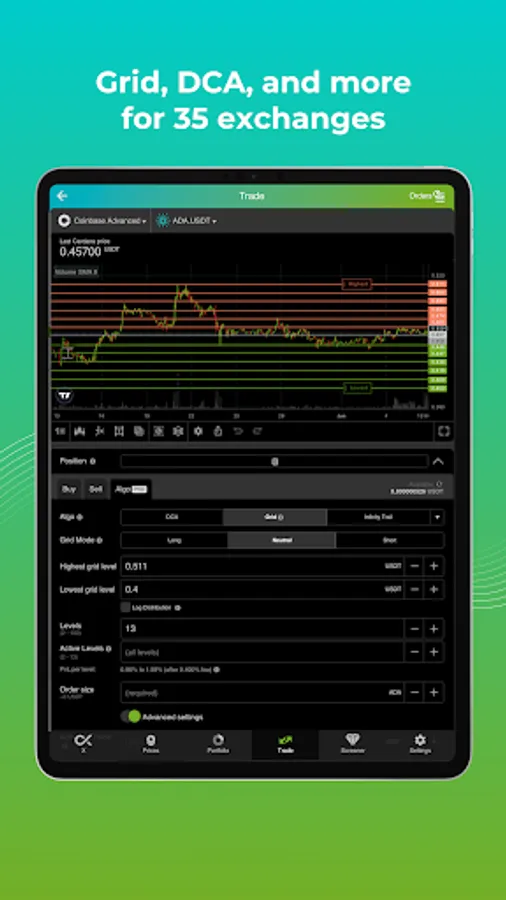Viewport: 506px width, 900px height.
Task: Increase the Active Levels value
Action: (434, 652)
